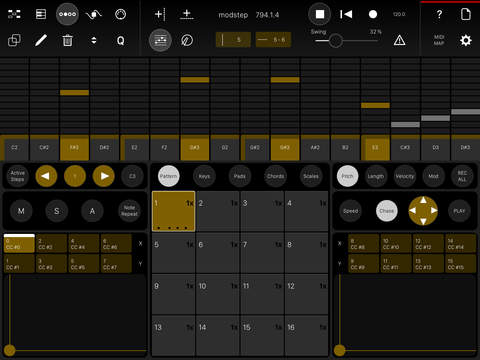Toggle the A button
The width and height of the screenshot is (480, 360).
(92, 211)
